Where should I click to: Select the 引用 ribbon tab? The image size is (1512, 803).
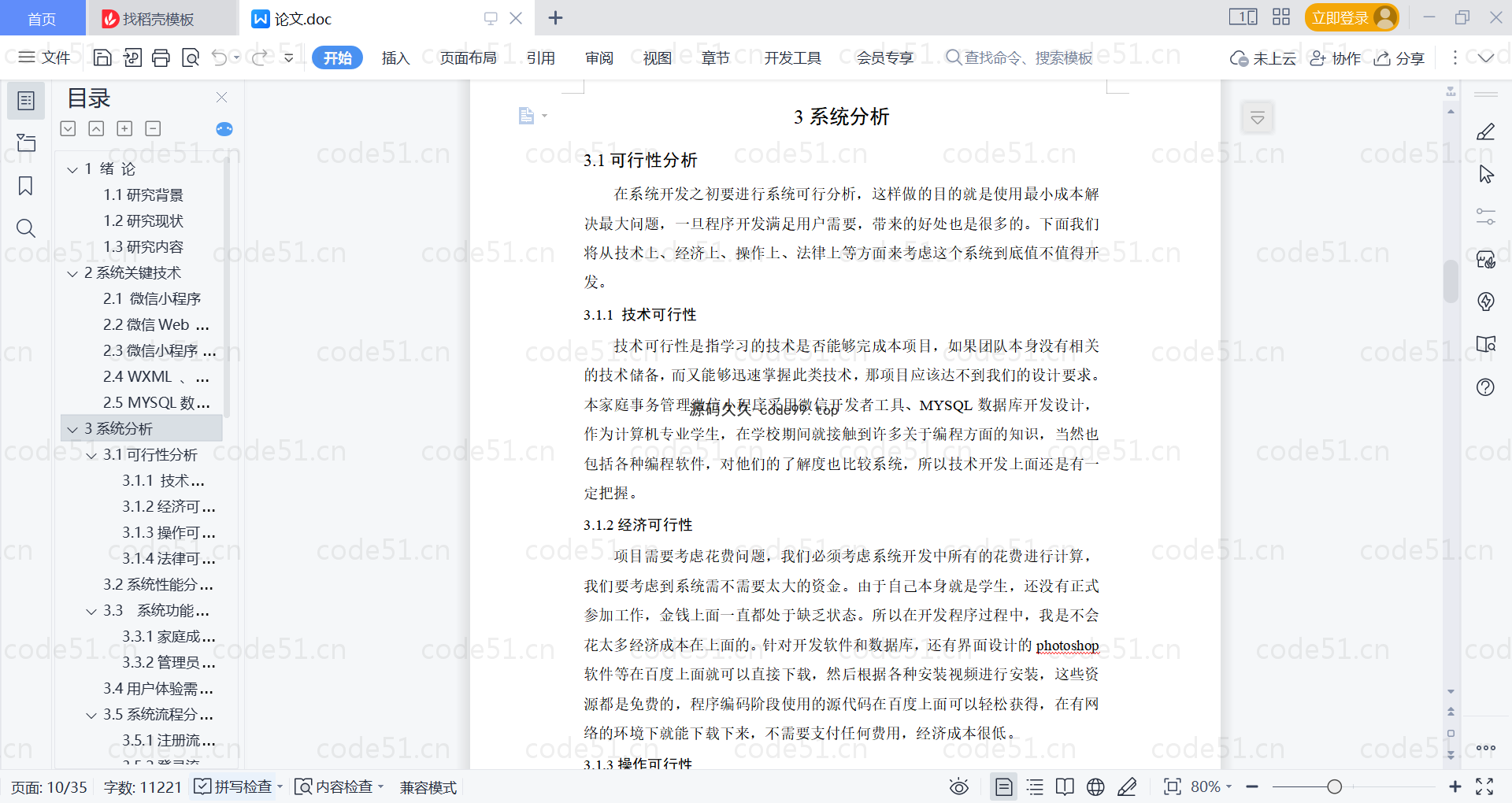(540, 57)
